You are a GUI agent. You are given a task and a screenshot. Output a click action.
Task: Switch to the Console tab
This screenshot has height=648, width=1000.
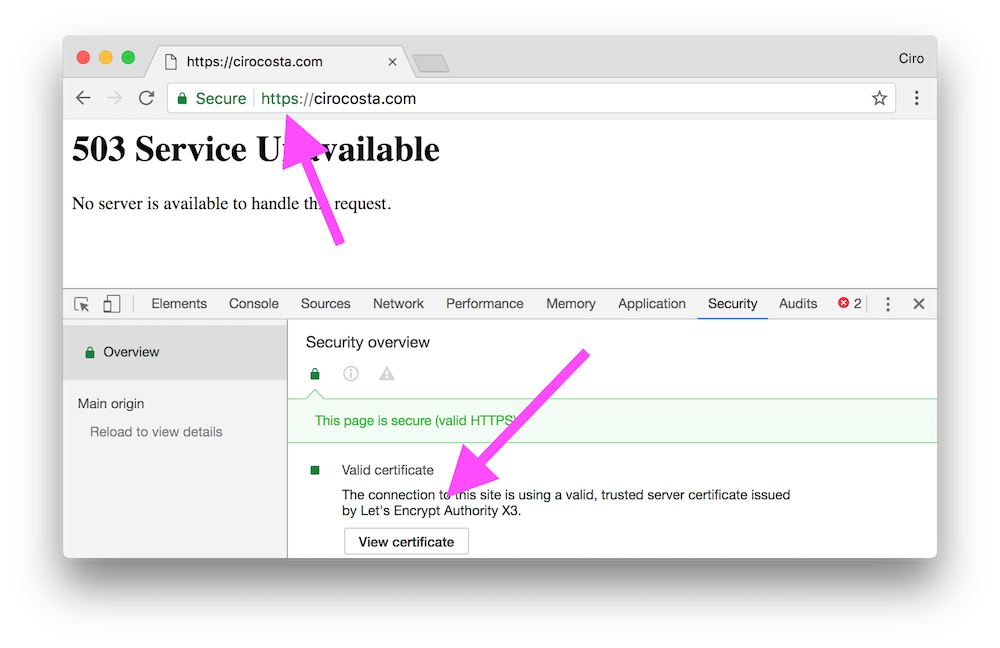coord(254,304)
